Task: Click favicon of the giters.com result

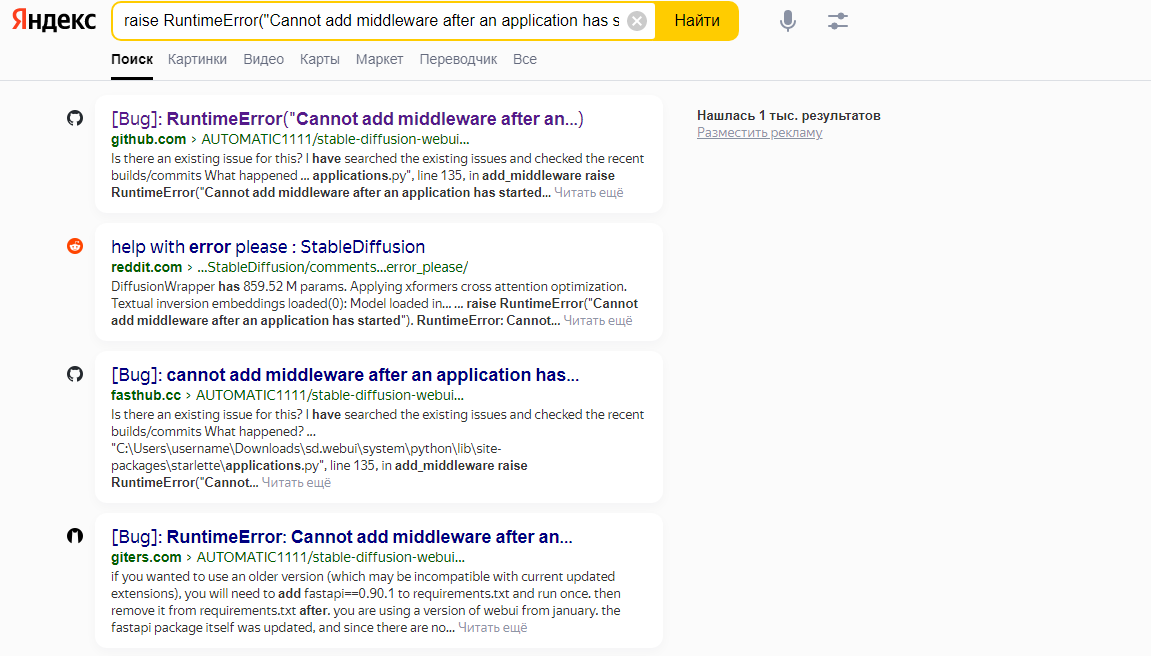Action: click(75, 536)
